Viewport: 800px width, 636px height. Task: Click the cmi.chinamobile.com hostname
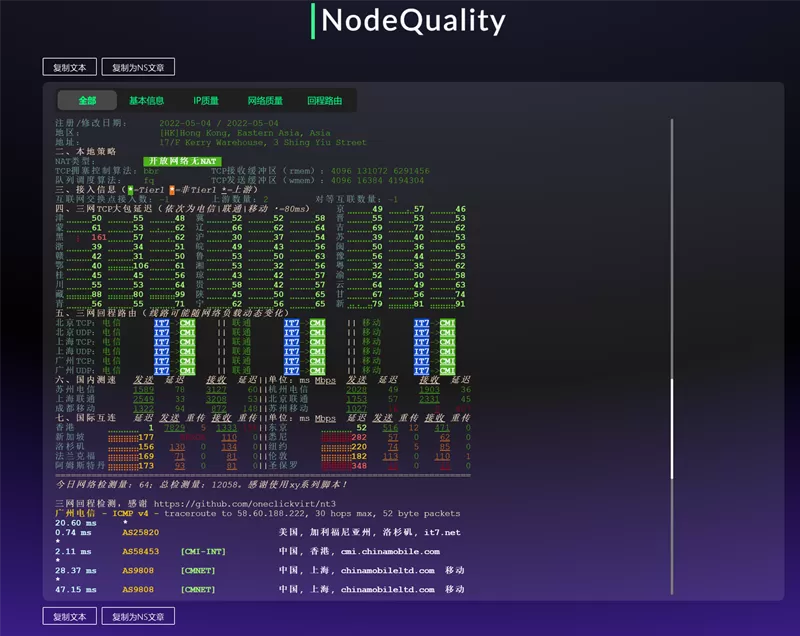tap(390, 551)
